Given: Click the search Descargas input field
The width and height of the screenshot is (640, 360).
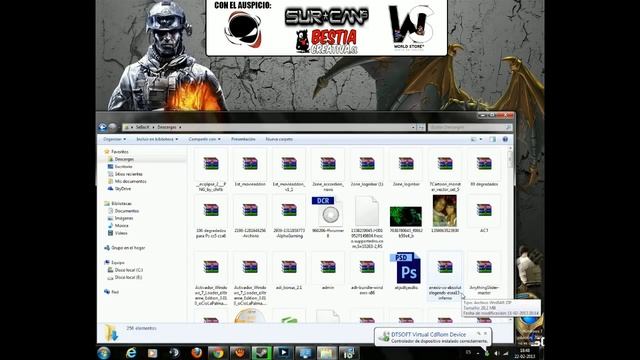Looking at the screenshot, I should (469, 127).
